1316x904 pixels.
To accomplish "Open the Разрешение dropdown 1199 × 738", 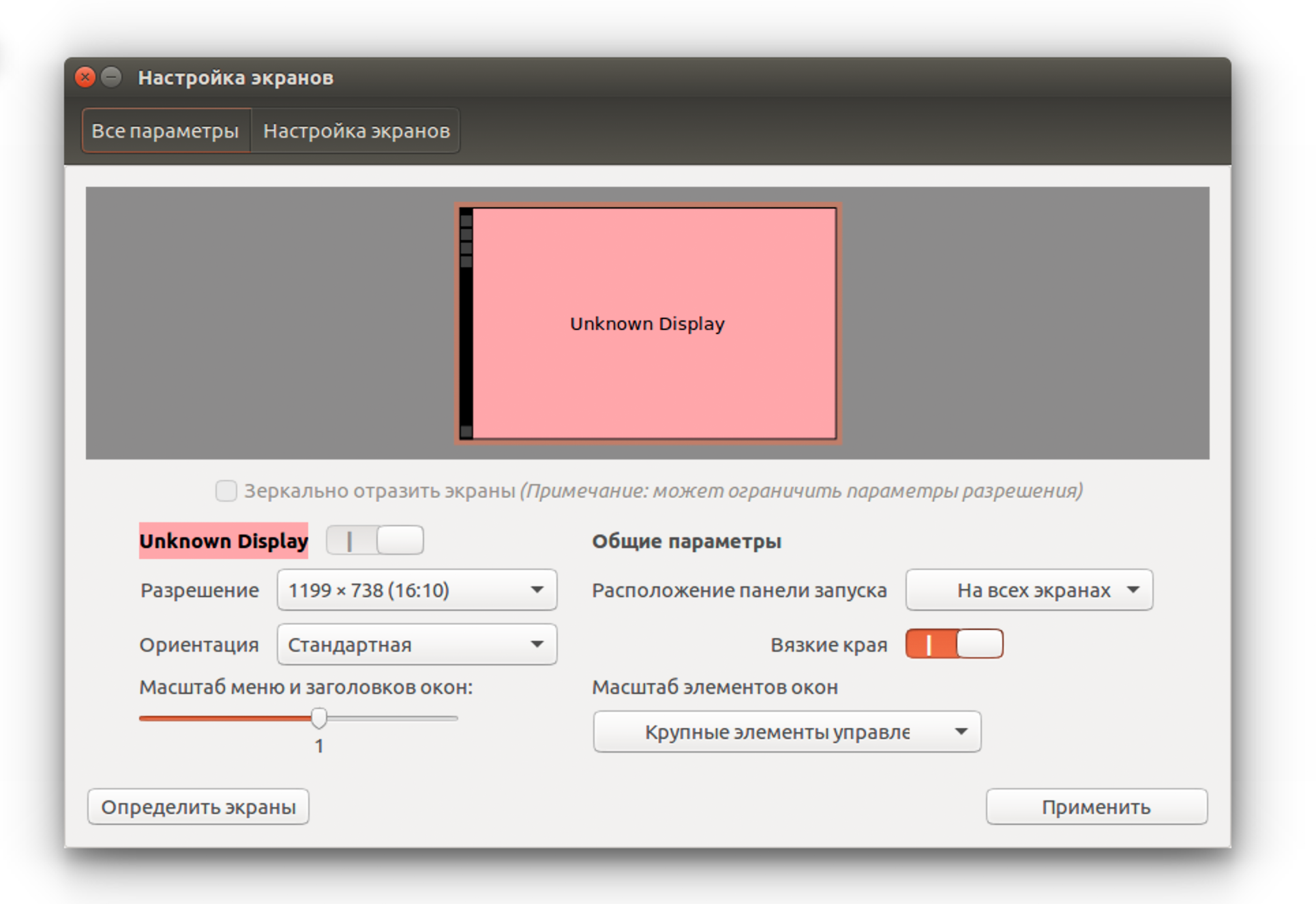I will coord(417,590).
